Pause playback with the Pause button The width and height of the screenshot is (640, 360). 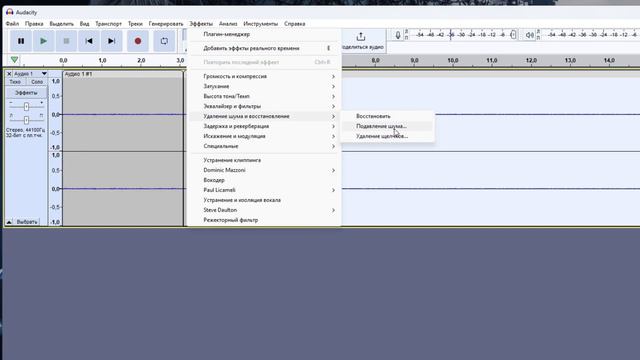coord(21,41)
